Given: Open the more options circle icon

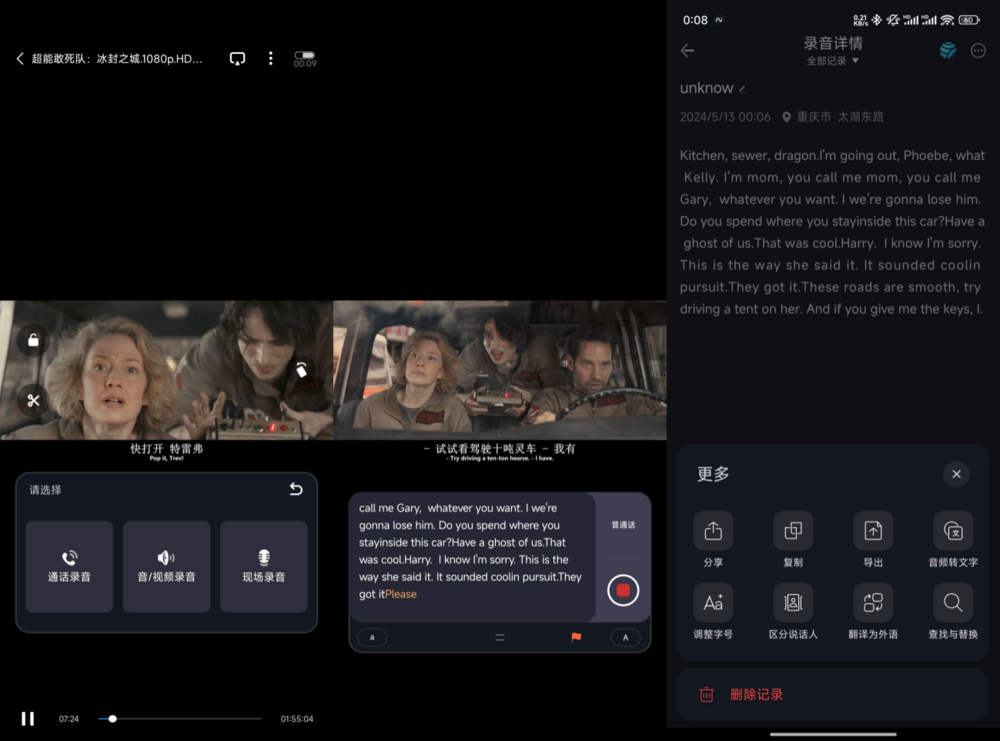Looking at the screenshot, I should click(978, 50).
